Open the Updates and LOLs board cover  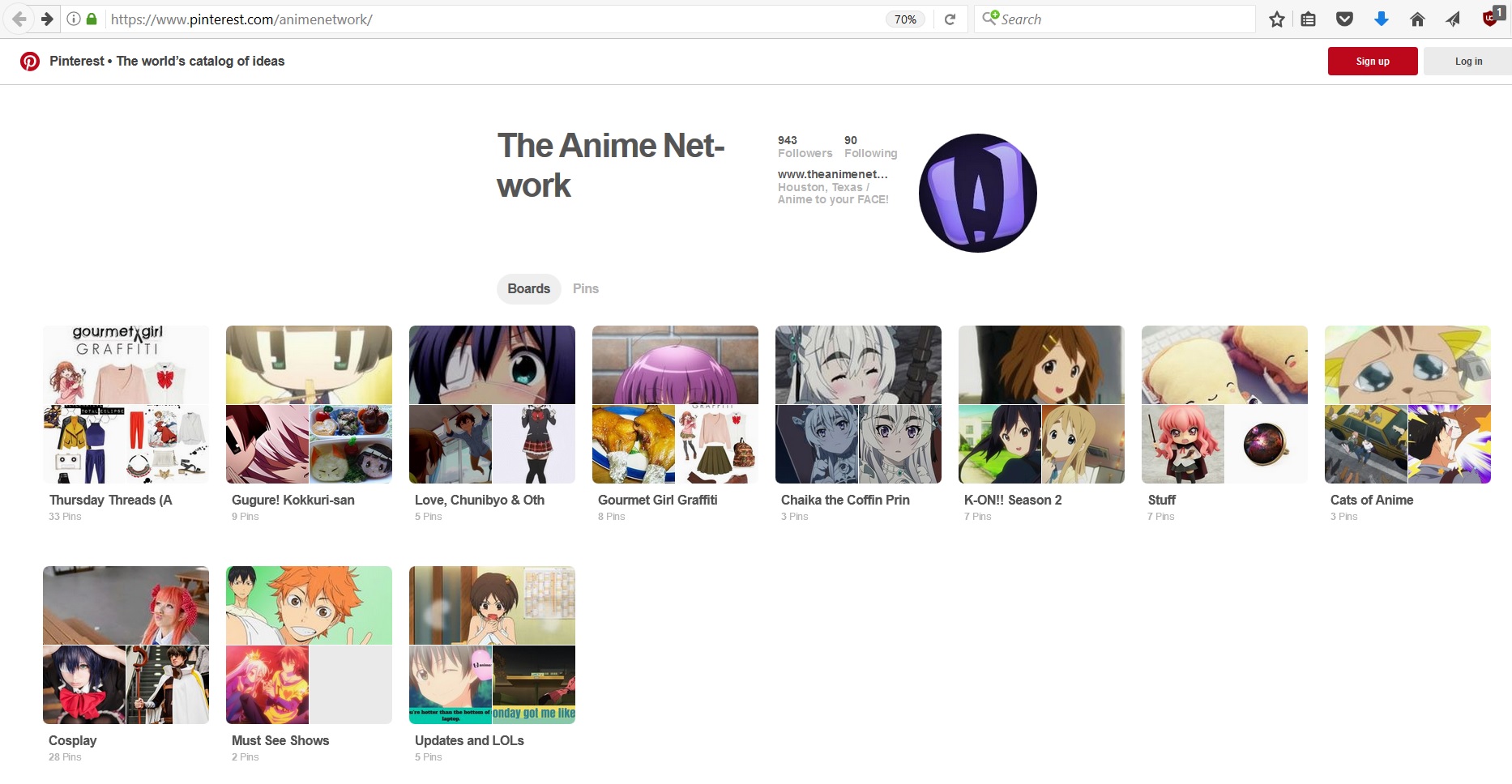point(492,645)
